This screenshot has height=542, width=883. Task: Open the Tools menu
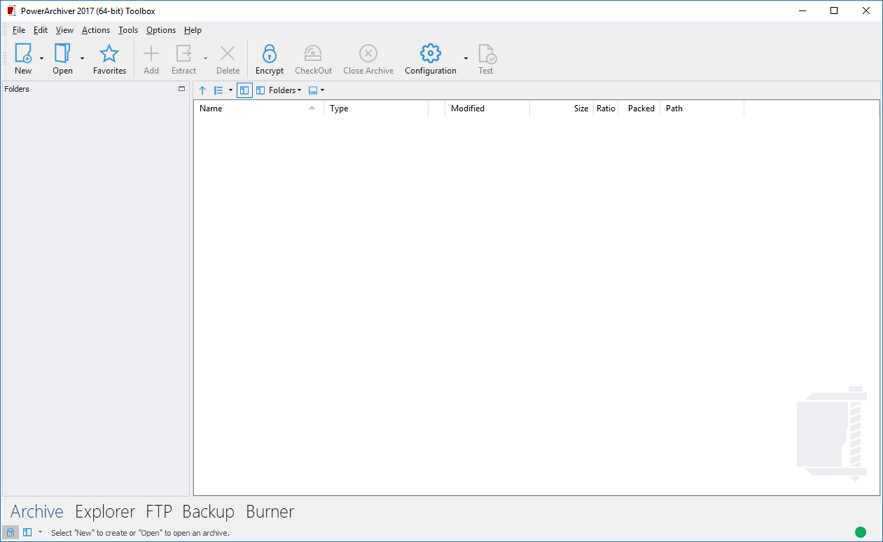click(128, 30)
